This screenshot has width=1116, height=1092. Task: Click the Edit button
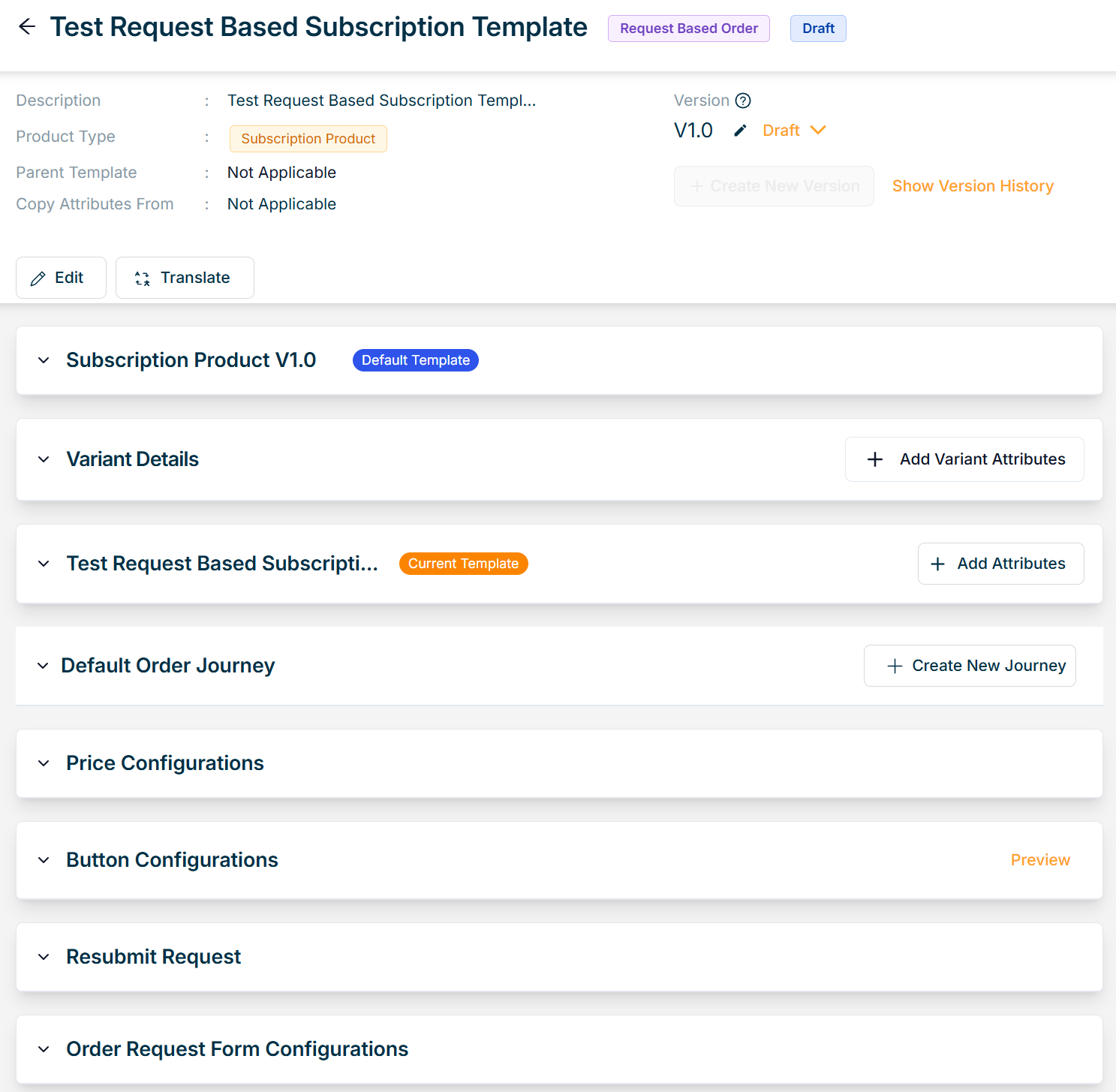(61, 278)
